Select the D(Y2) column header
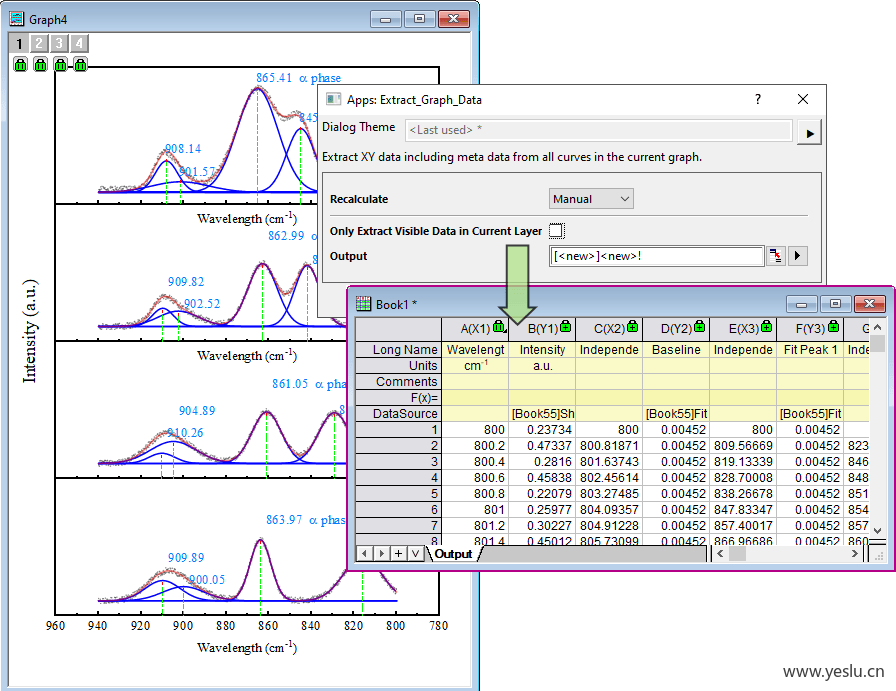 coord(676,329)
